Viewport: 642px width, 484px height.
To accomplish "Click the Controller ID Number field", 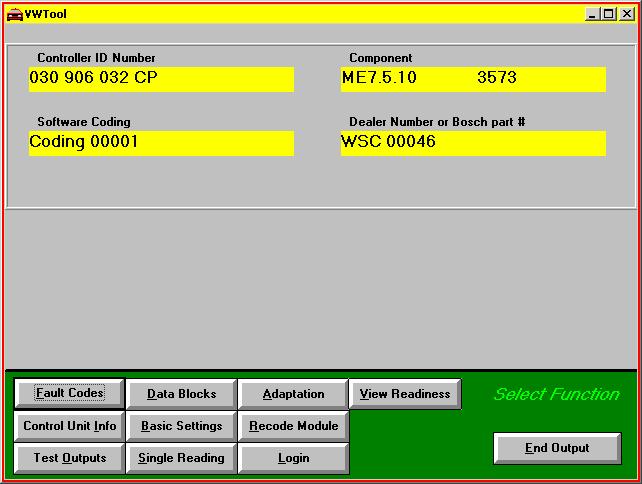I will tap(161, 78).
